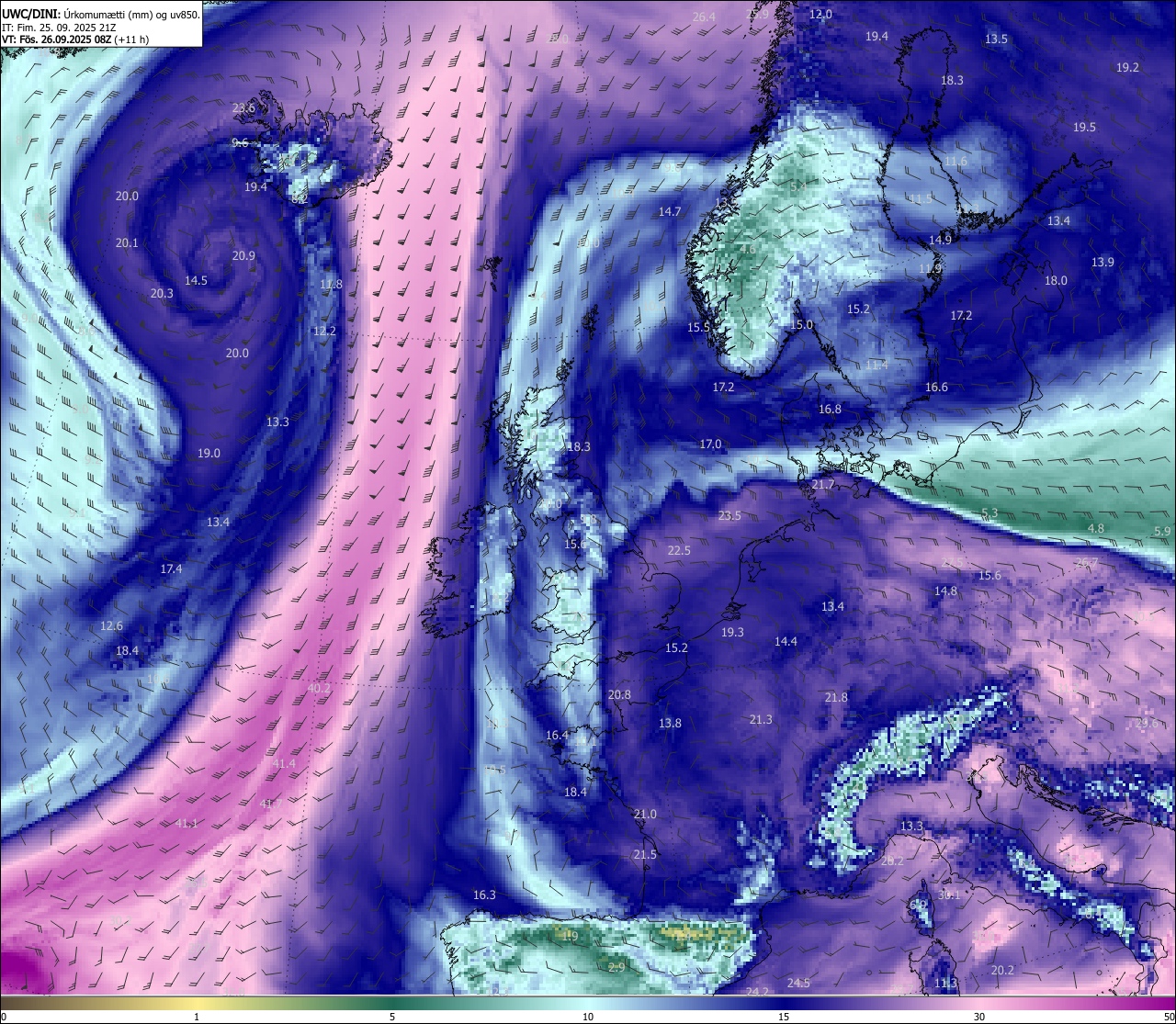Click the 18.0 value on the map

point(1056,280)
